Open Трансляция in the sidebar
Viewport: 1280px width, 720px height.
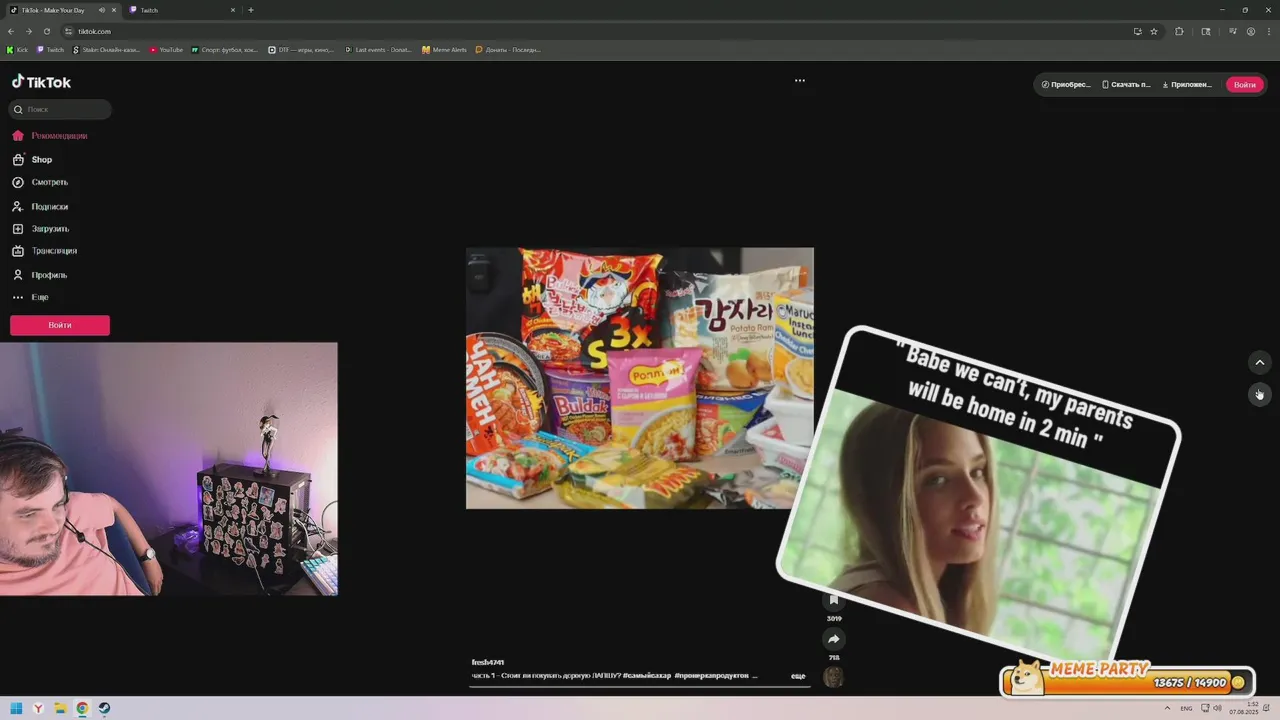[x=45, y=251]
